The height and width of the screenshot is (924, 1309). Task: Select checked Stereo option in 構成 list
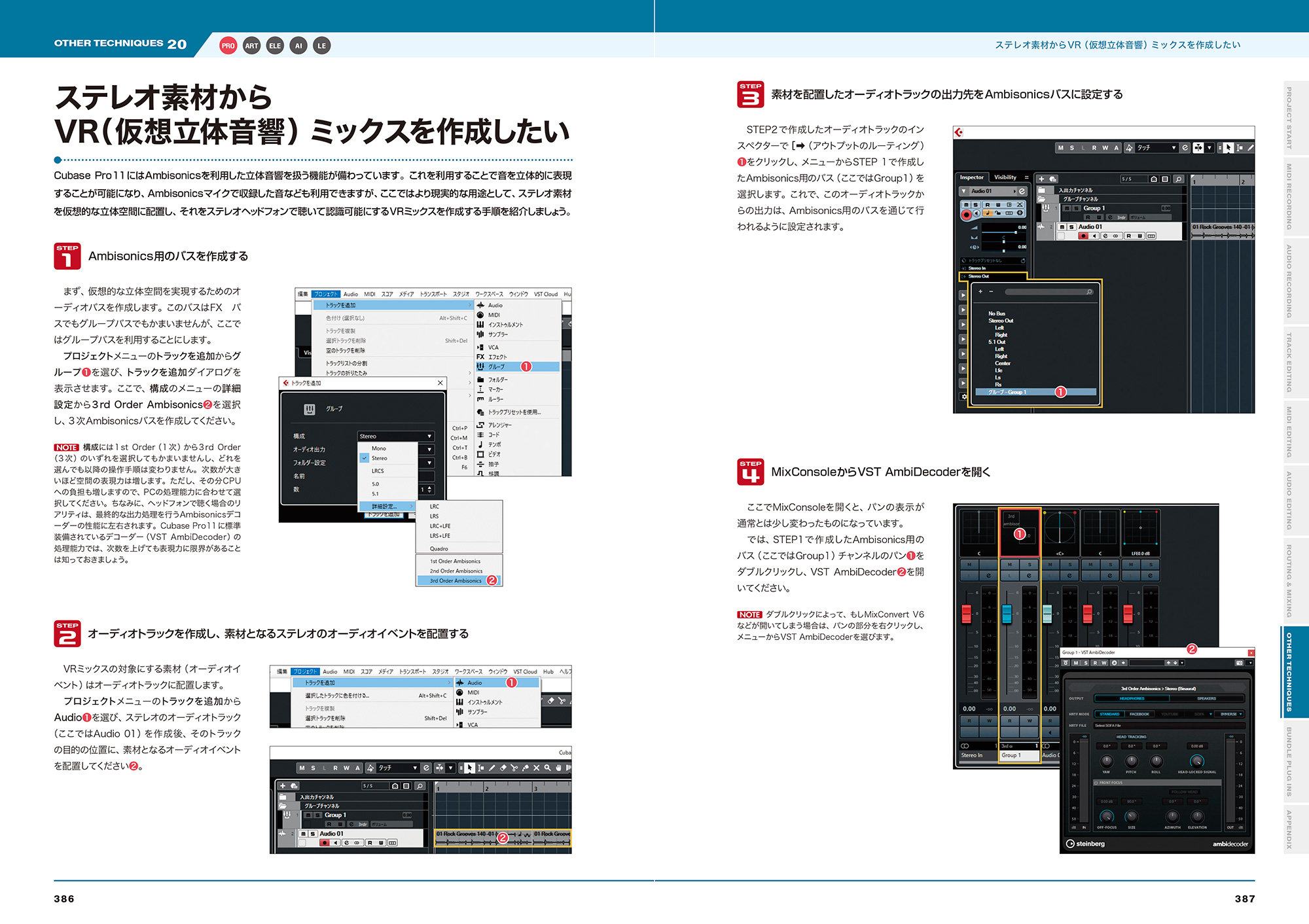pos(387,458)
